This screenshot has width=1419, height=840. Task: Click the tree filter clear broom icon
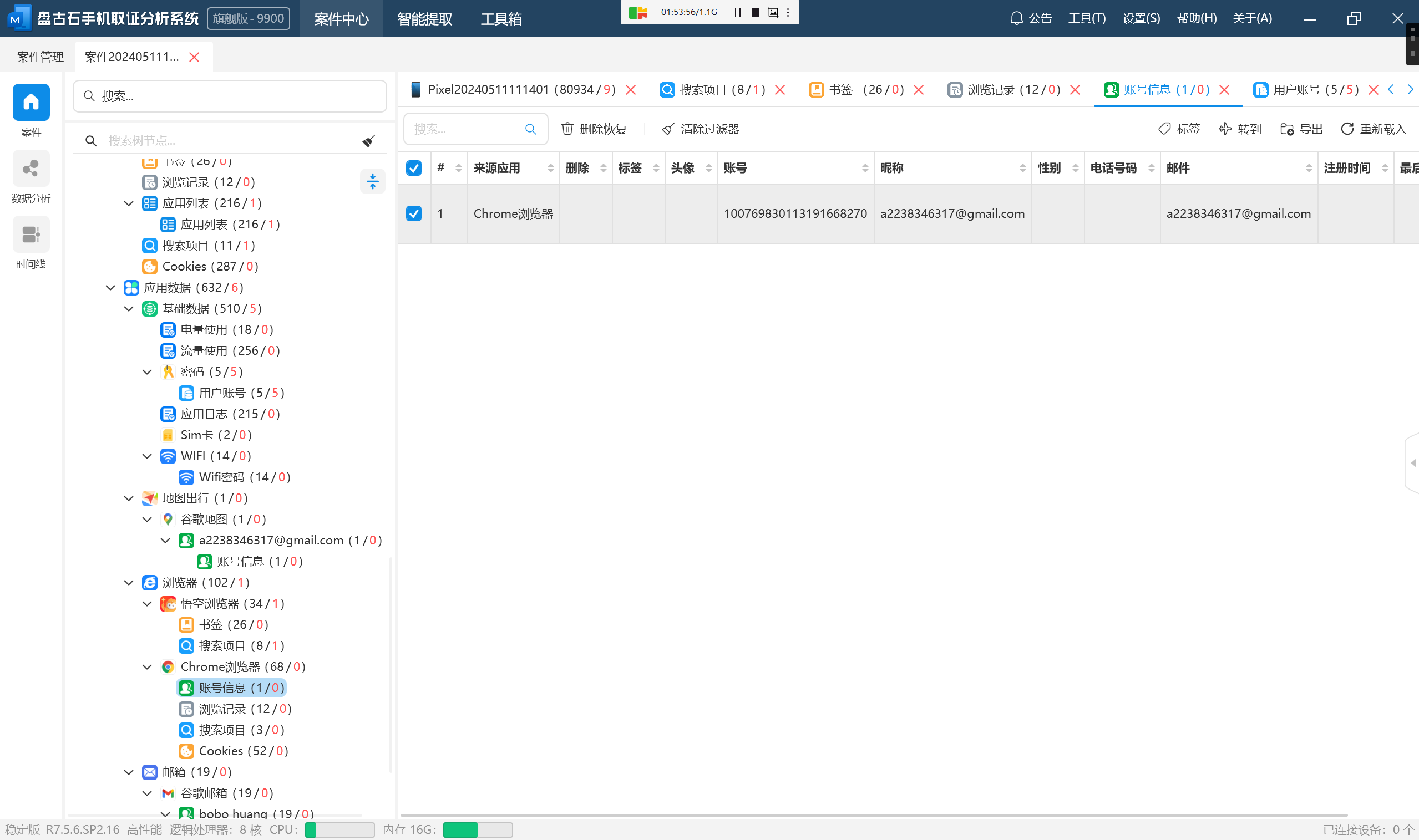(x=369, y=140)
